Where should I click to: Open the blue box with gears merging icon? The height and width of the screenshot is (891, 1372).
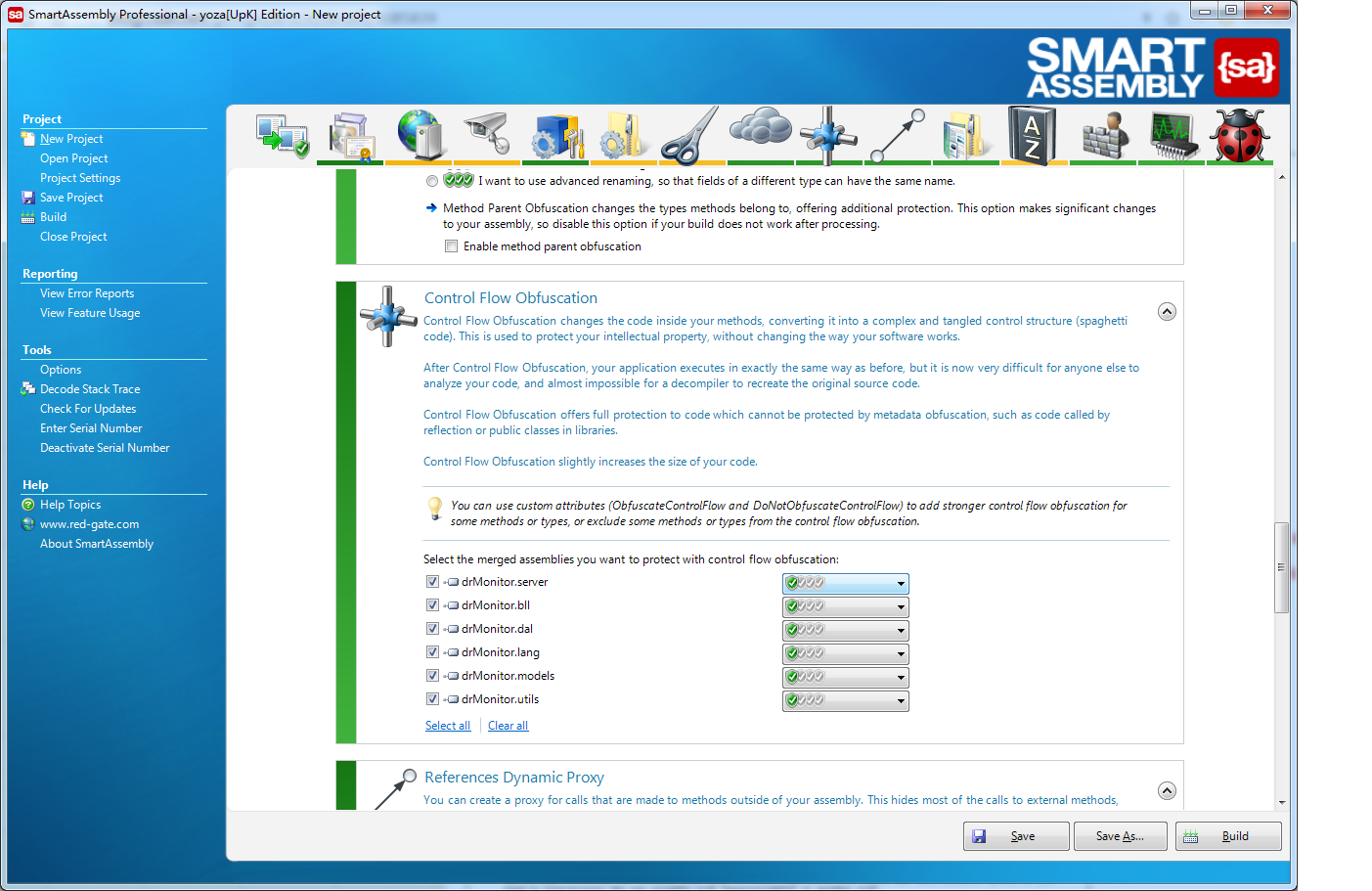(x=557, y=136)
